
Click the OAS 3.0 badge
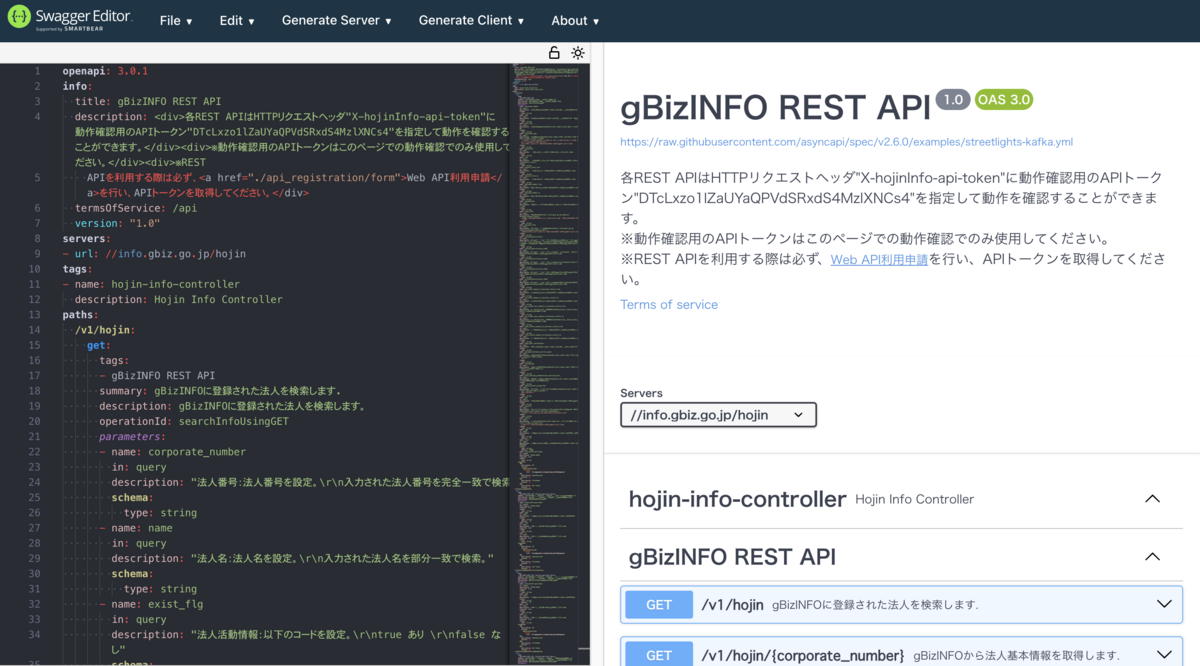pyautogui.click(x=1004, y=99)
